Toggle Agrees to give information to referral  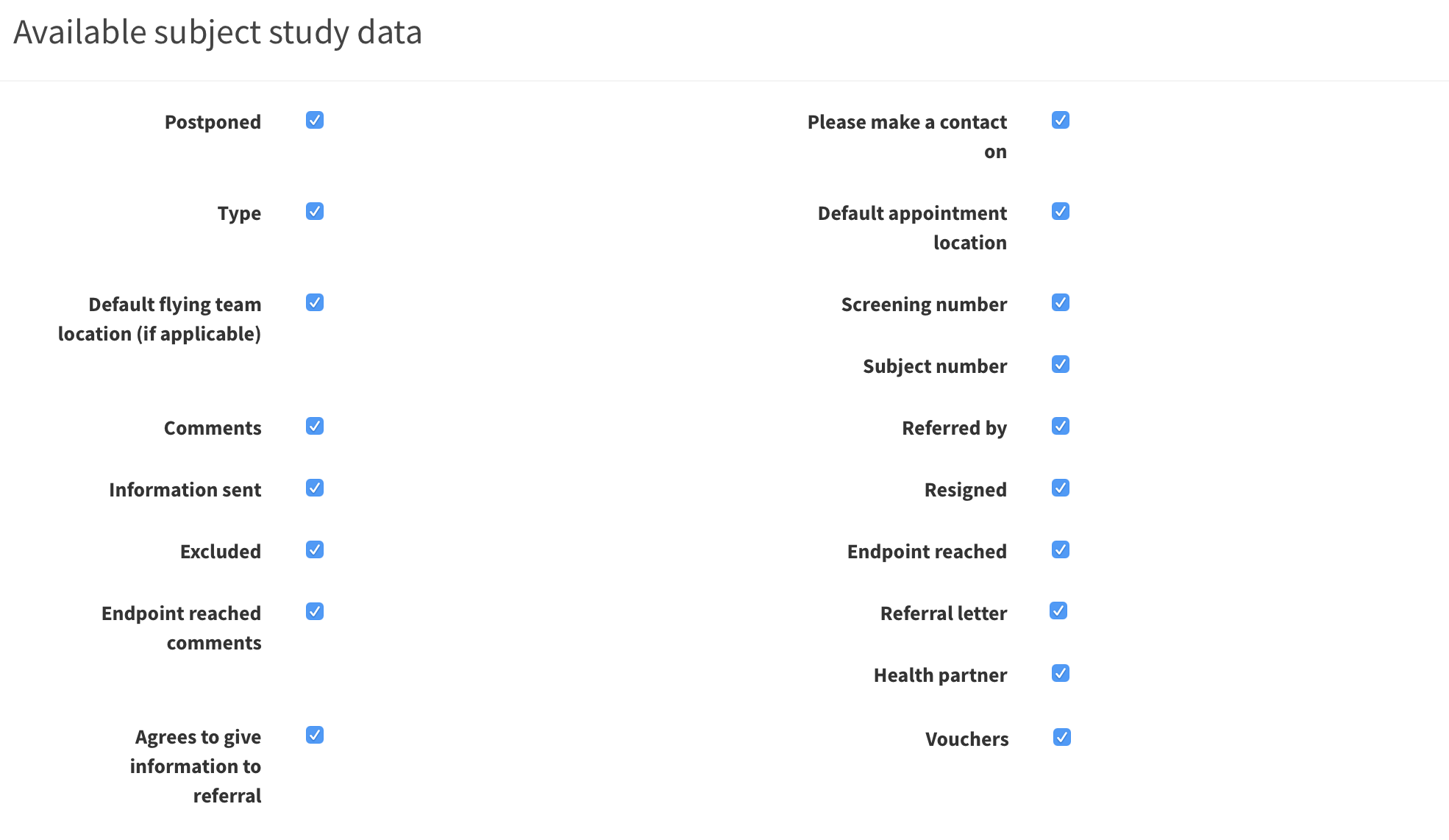point(315,735)
